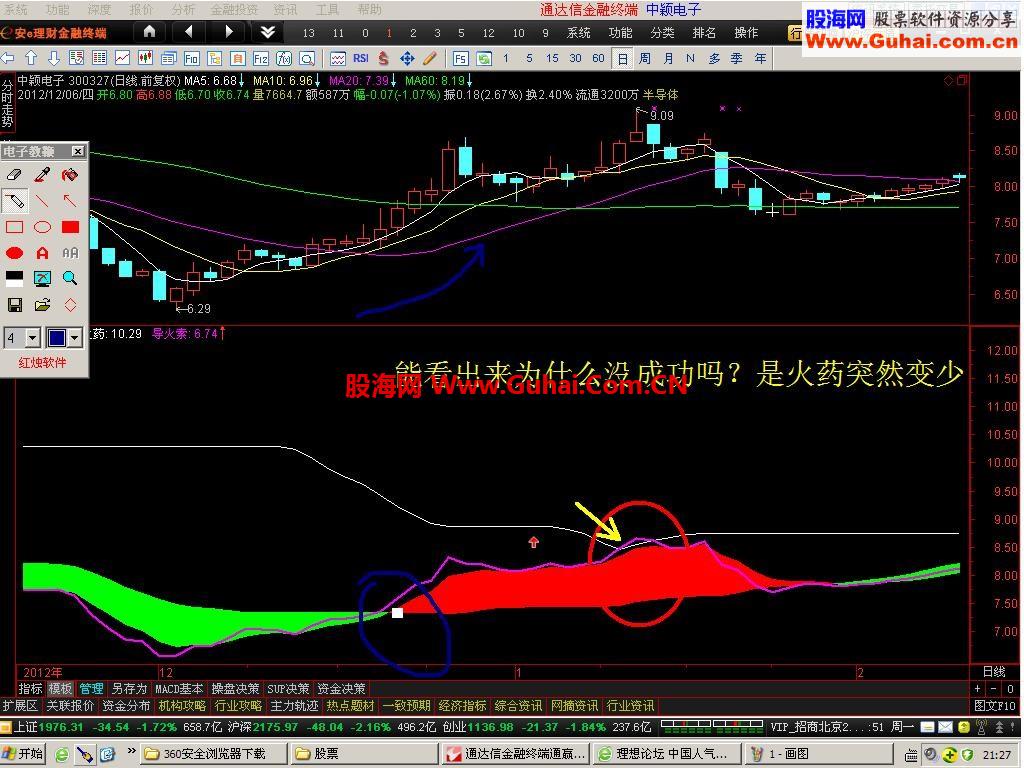The width and height of the screenshot is (1024, 768).
Task: Go to the home button in top bar
Action: click(150, 31)
